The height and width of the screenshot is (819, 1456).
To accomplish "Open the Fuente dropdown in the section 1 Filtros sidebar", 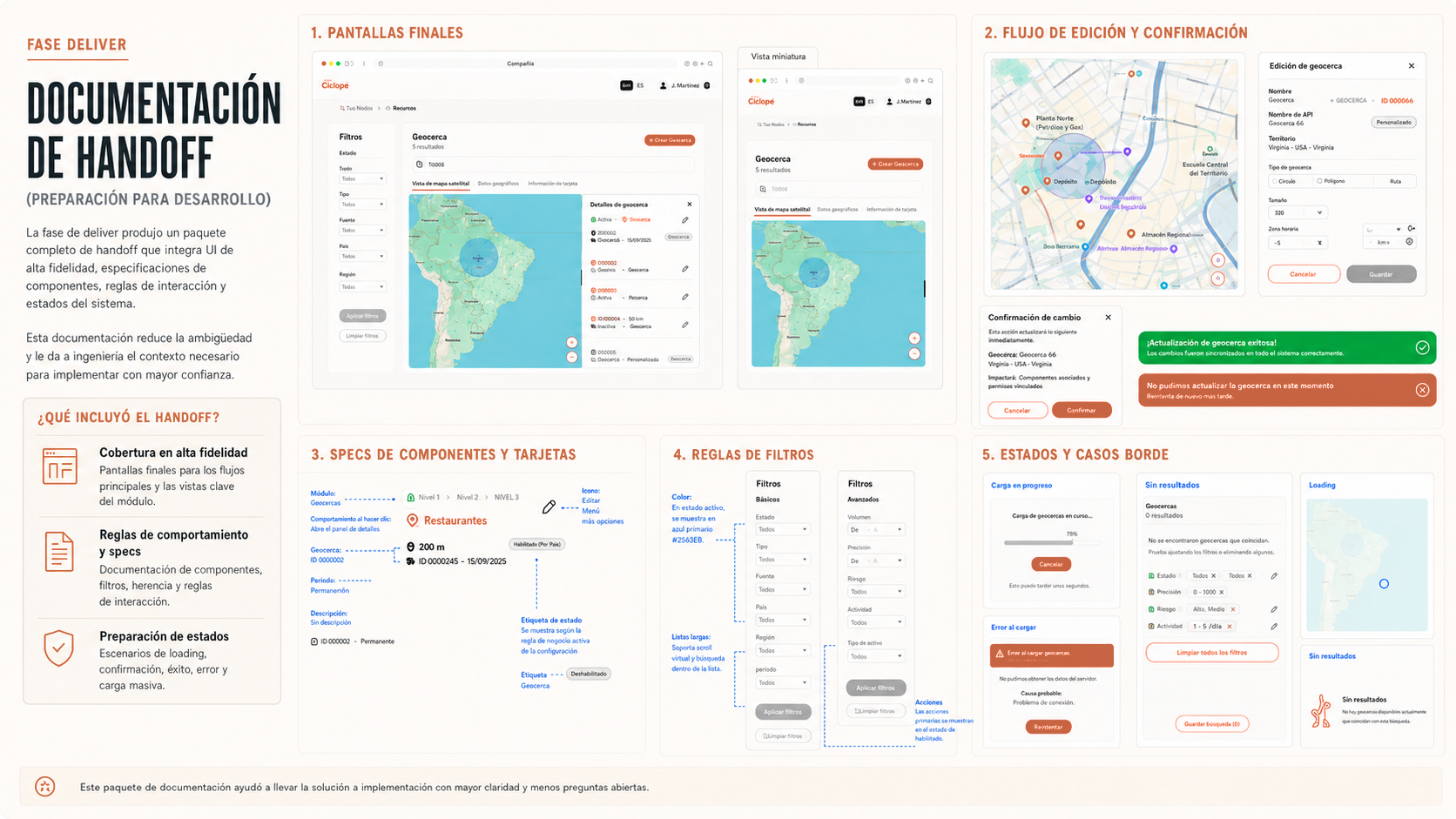I will (x=362, y=231).
